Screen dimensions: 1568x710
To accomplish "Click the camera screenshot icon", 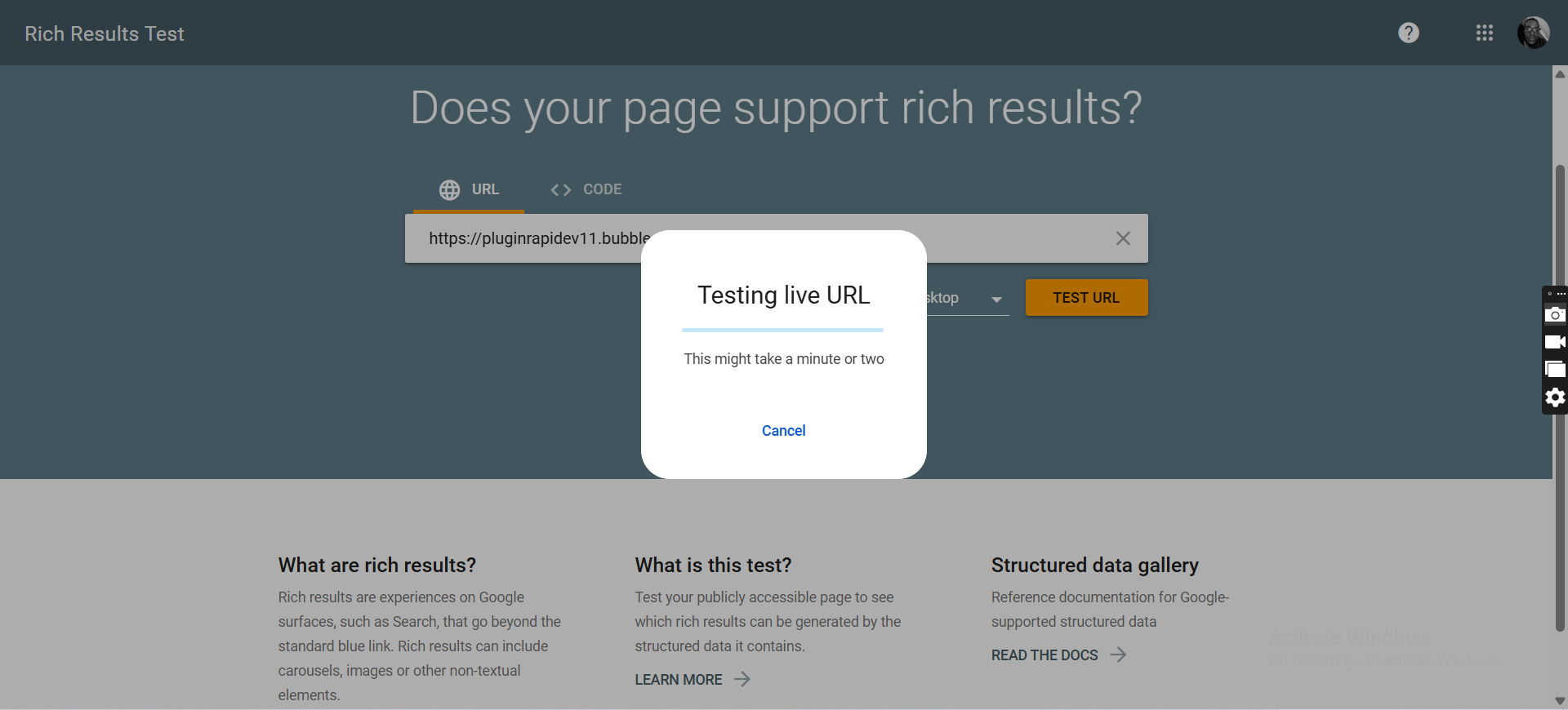I will 1555,315.
